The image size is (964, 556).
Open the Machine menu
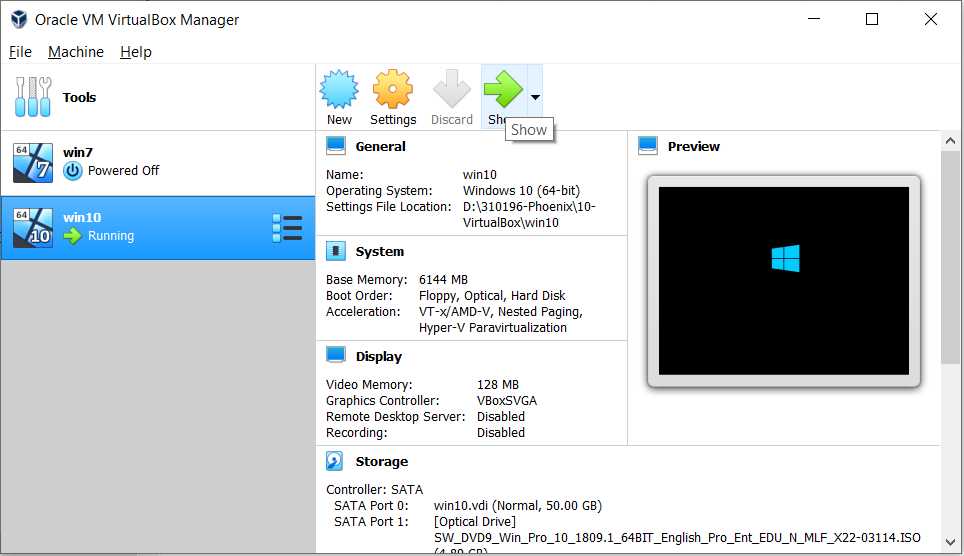tap(76, 52)
